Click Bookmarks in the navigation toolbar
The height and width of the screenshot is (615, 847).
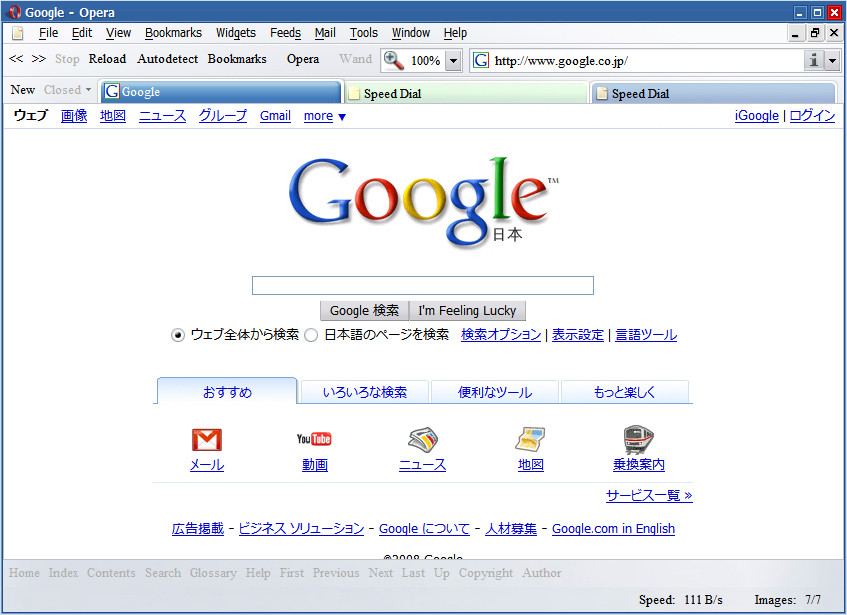click(237, 59)
